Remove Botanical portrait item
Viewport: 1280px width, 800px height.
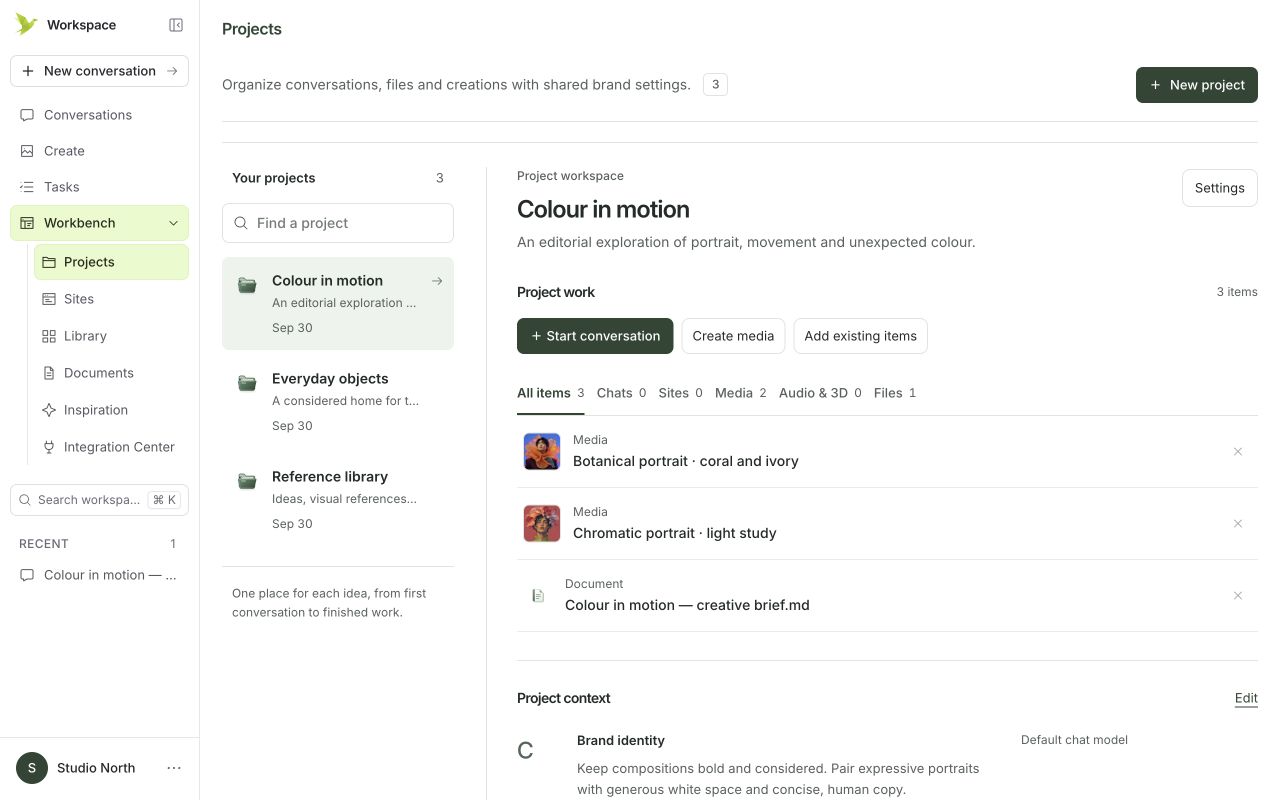coord(1238,452)
